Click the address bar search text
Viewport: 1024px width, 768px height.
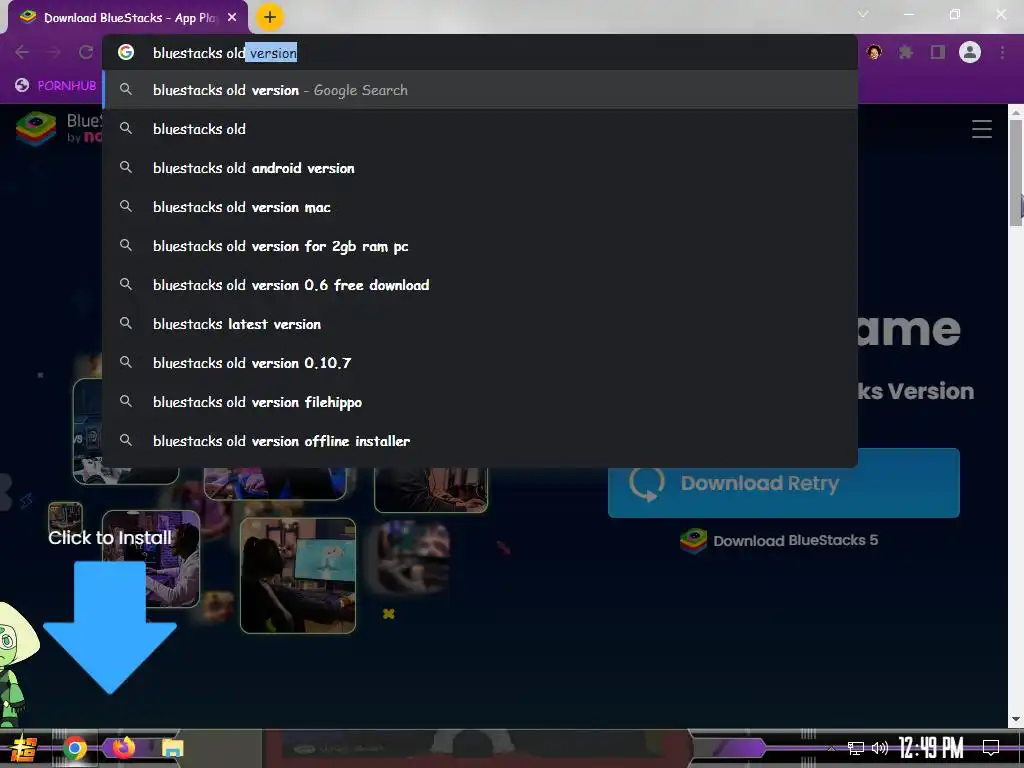point(225,53)
